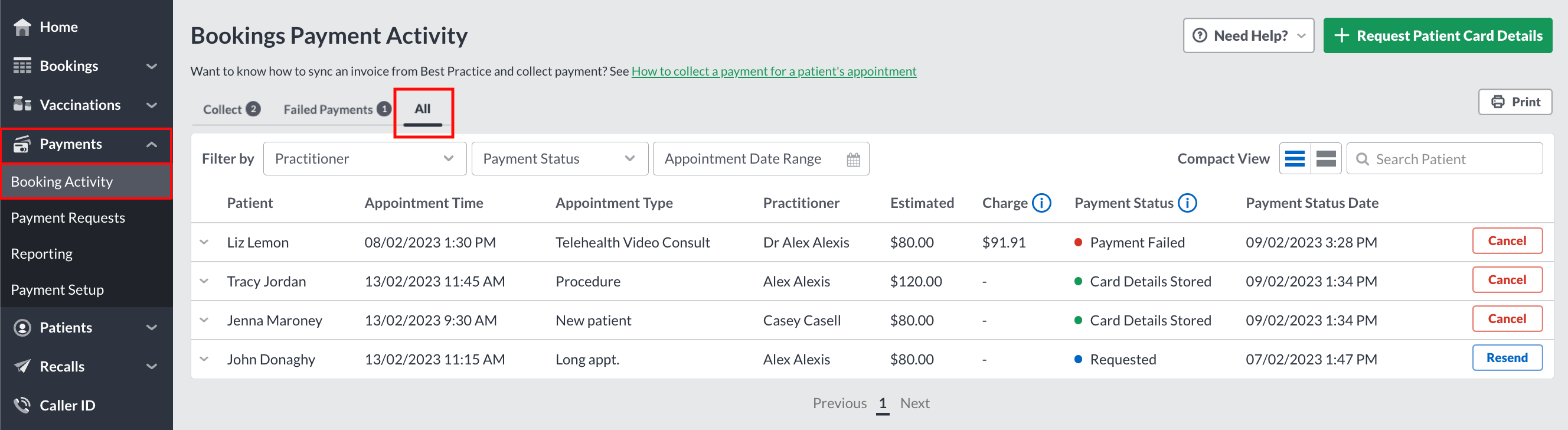Viewport: 1568px width, 430px height.
Task: Click the Patients person icon
Action: coord(22,328)
